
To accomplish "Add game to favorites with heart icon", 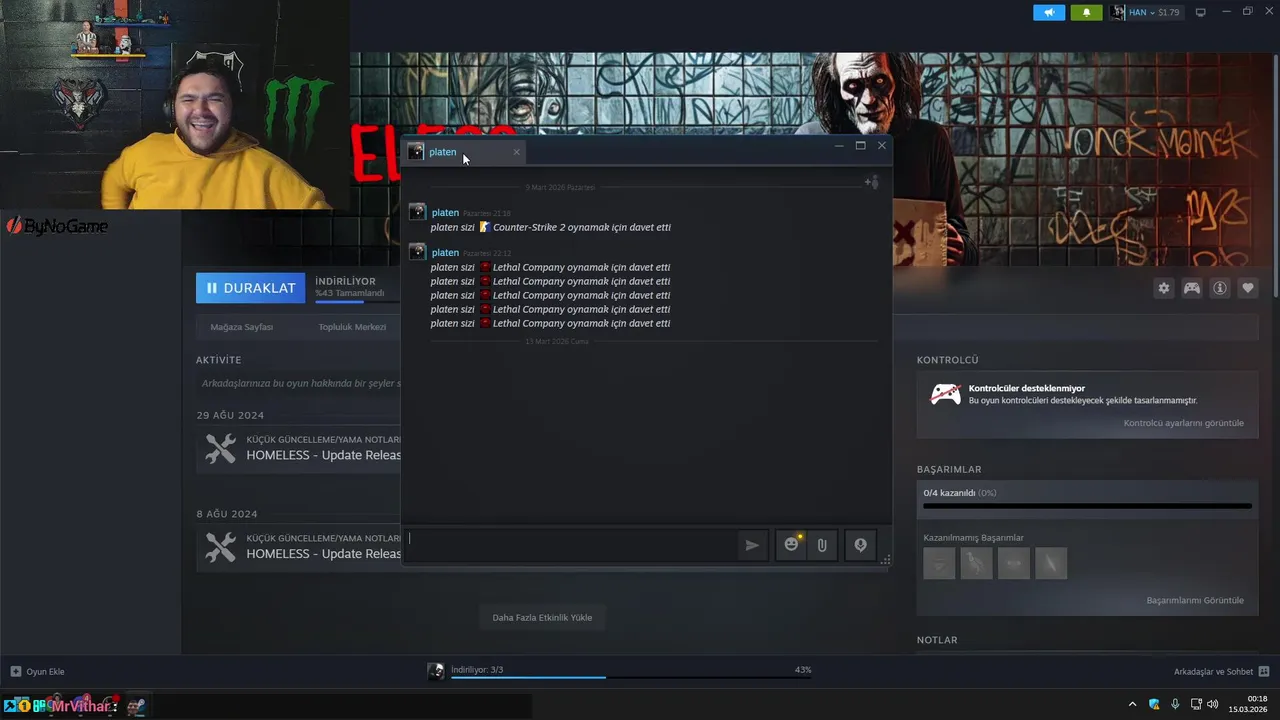I will [1248, 288].
